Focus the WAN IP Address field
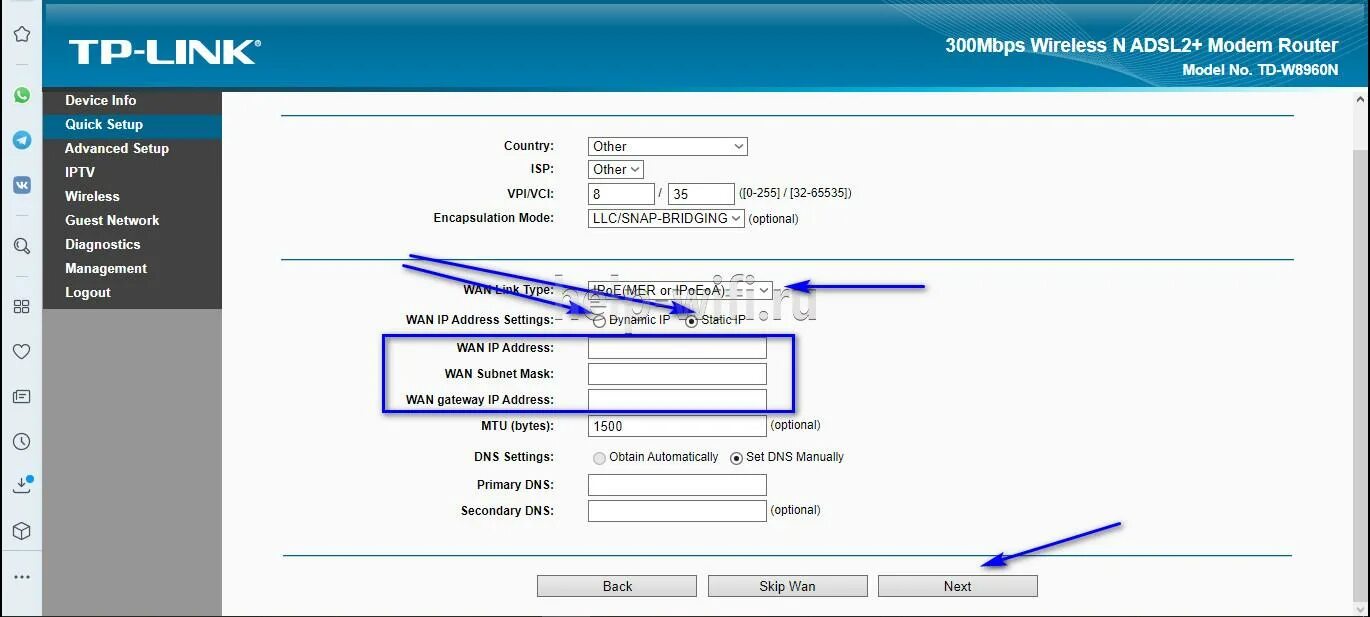This screenshot has width=1370, height=617. [677, 348]
